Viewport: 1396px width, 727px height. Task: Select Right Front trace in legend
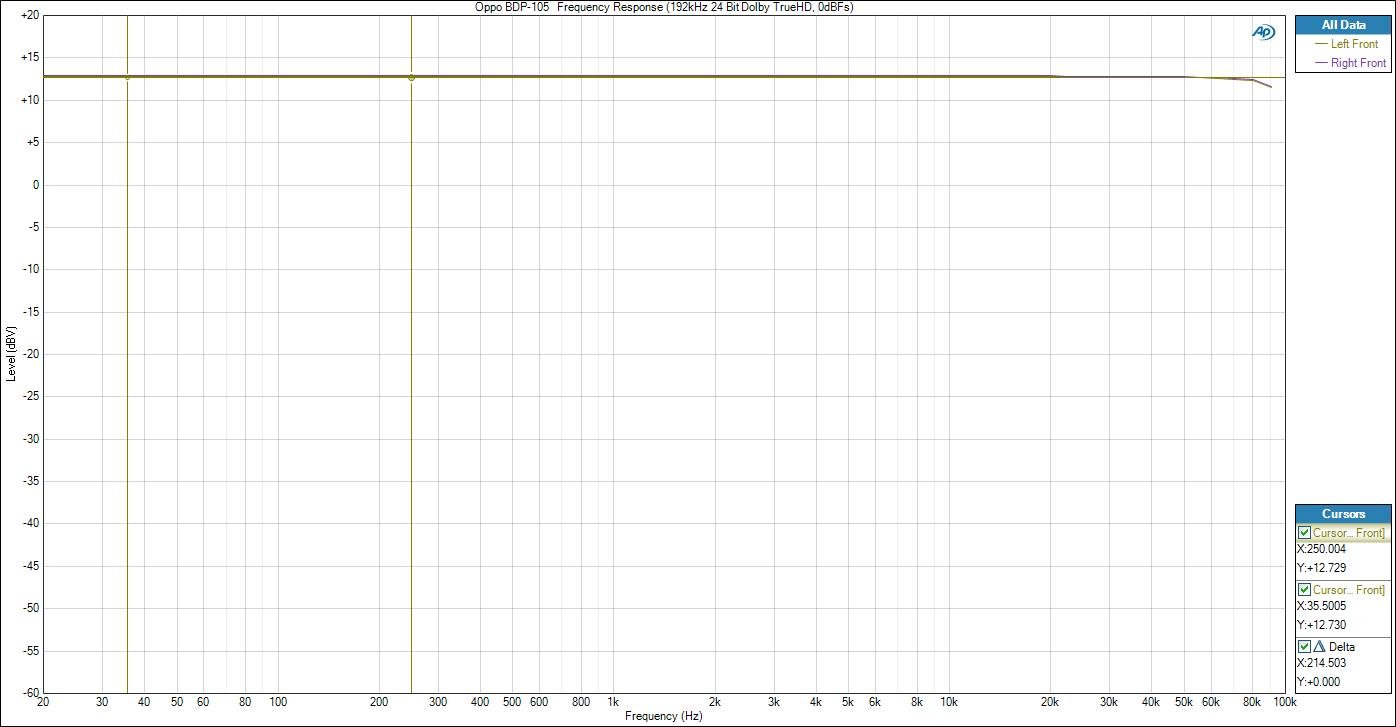click(1358, 63)
